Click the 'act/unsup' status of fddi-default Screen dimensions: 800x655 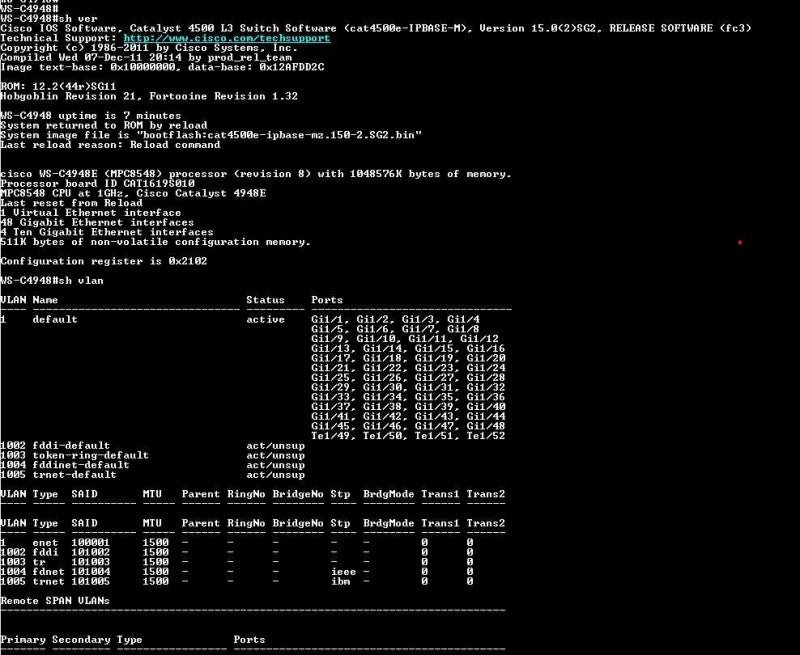point(276,445)
